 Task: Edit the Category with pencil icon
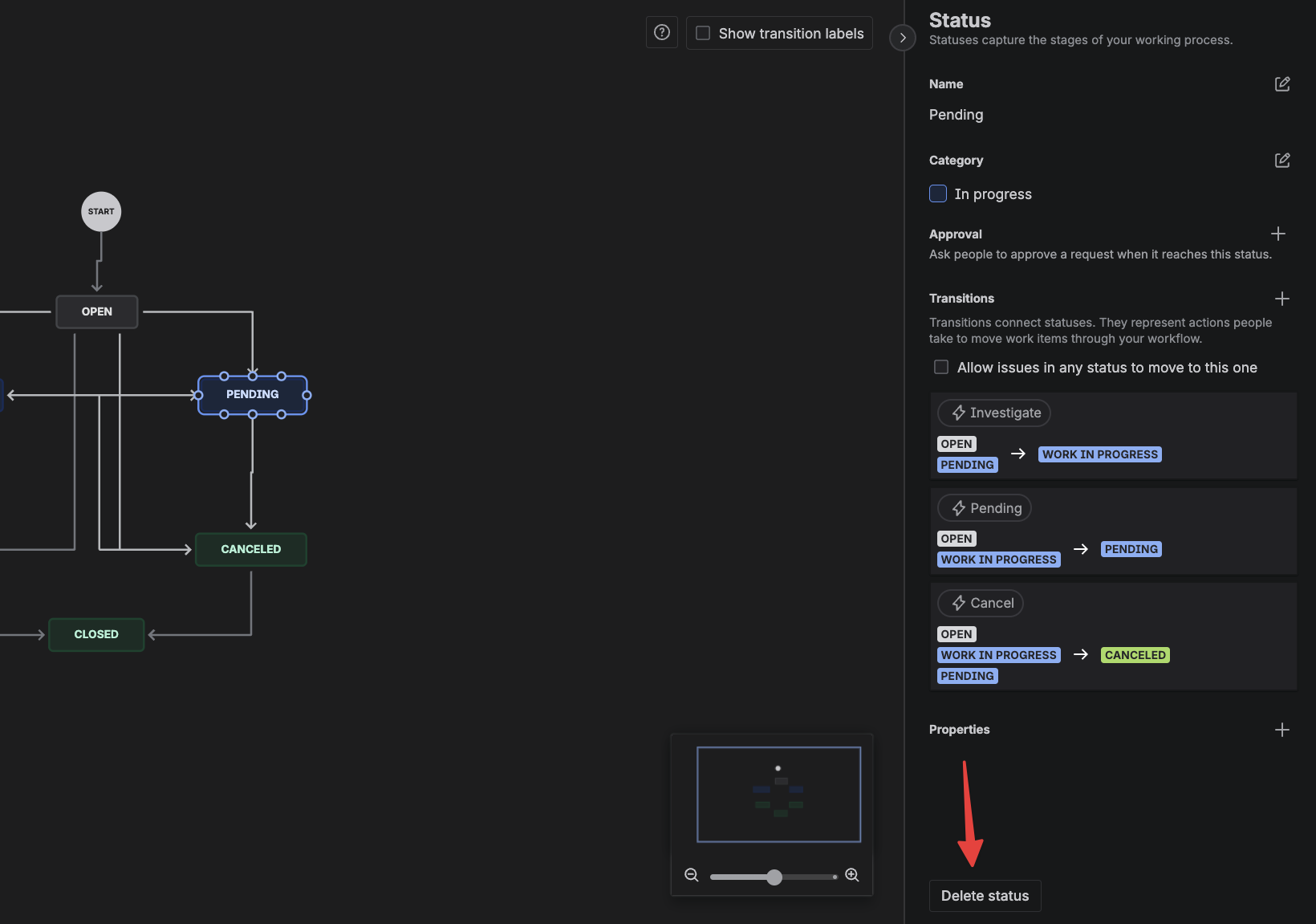click(1282, 161)
